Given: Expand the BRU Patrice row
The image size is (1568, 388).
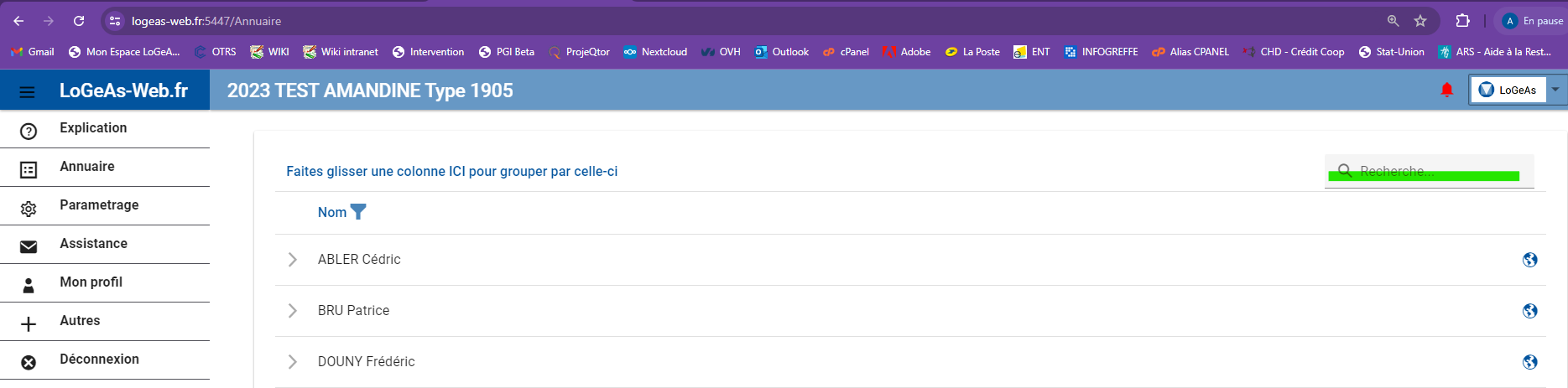Looking at the screenshot, I should tap(292, 311).
